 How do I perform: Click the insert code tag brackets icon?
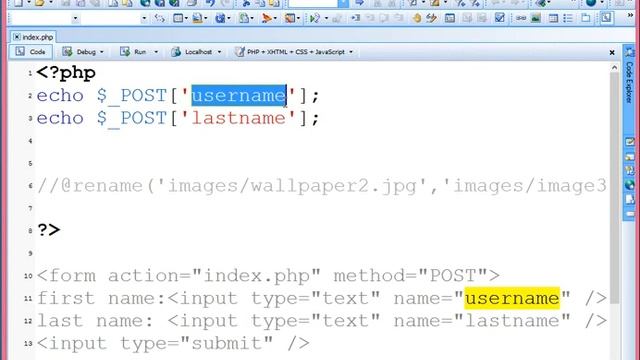tap(160, 18)
